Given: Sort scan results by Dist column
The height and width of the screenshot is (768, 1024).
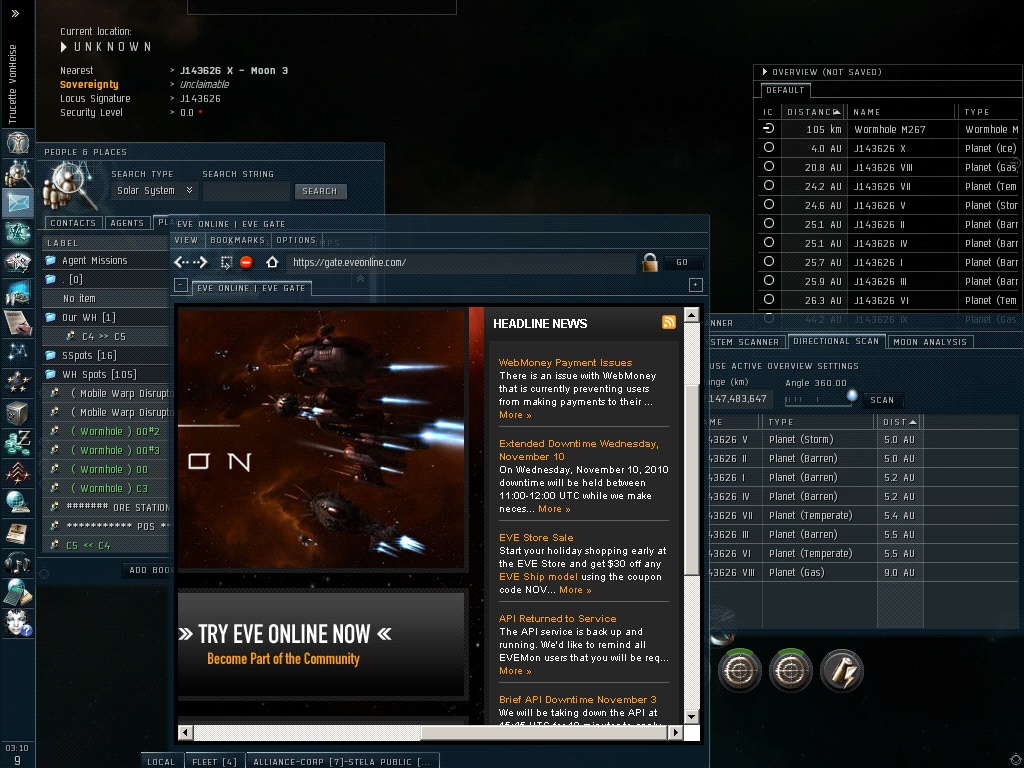Looking at the screenshot, I should (x=899, y=422).
